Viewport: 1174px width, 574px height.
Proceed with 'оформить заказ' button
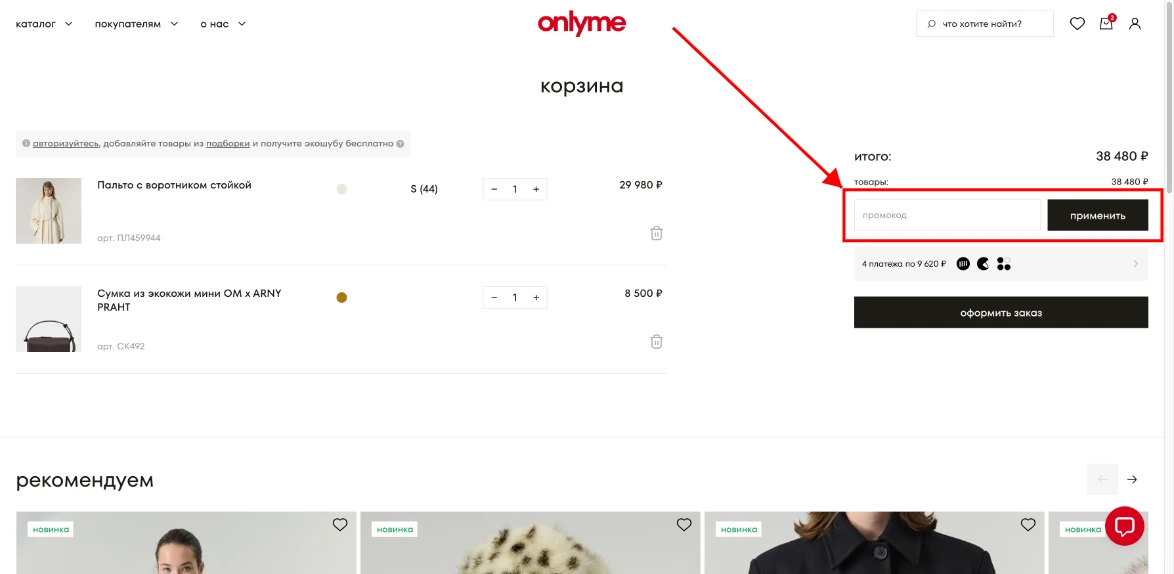(x=1001, y=313)
